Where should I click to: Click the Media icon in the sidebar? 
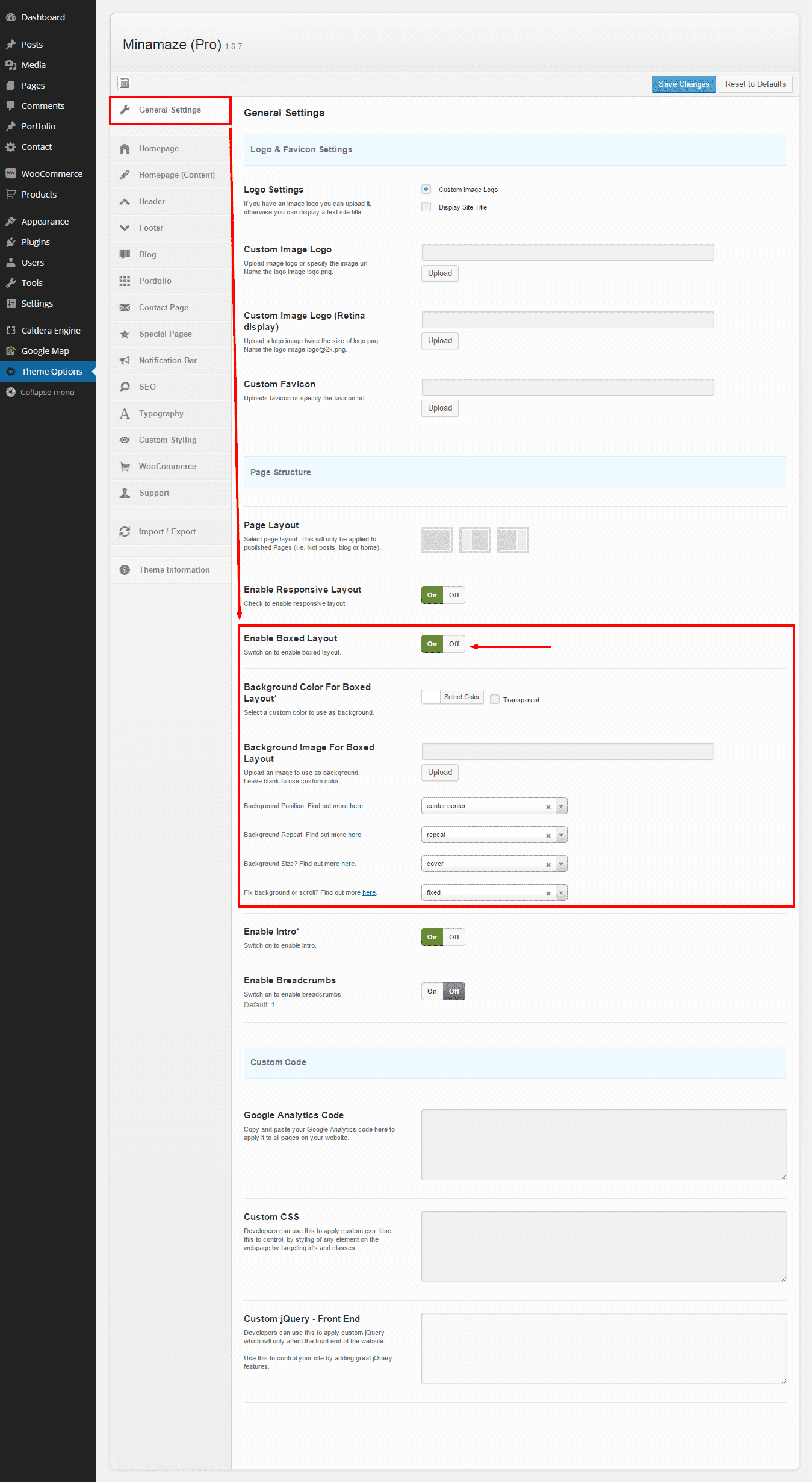10,65
